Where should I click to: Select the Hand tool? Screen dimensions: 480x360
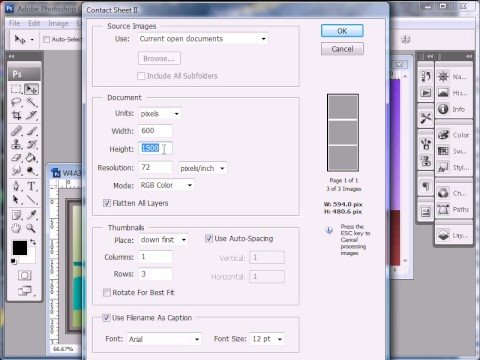16,228
